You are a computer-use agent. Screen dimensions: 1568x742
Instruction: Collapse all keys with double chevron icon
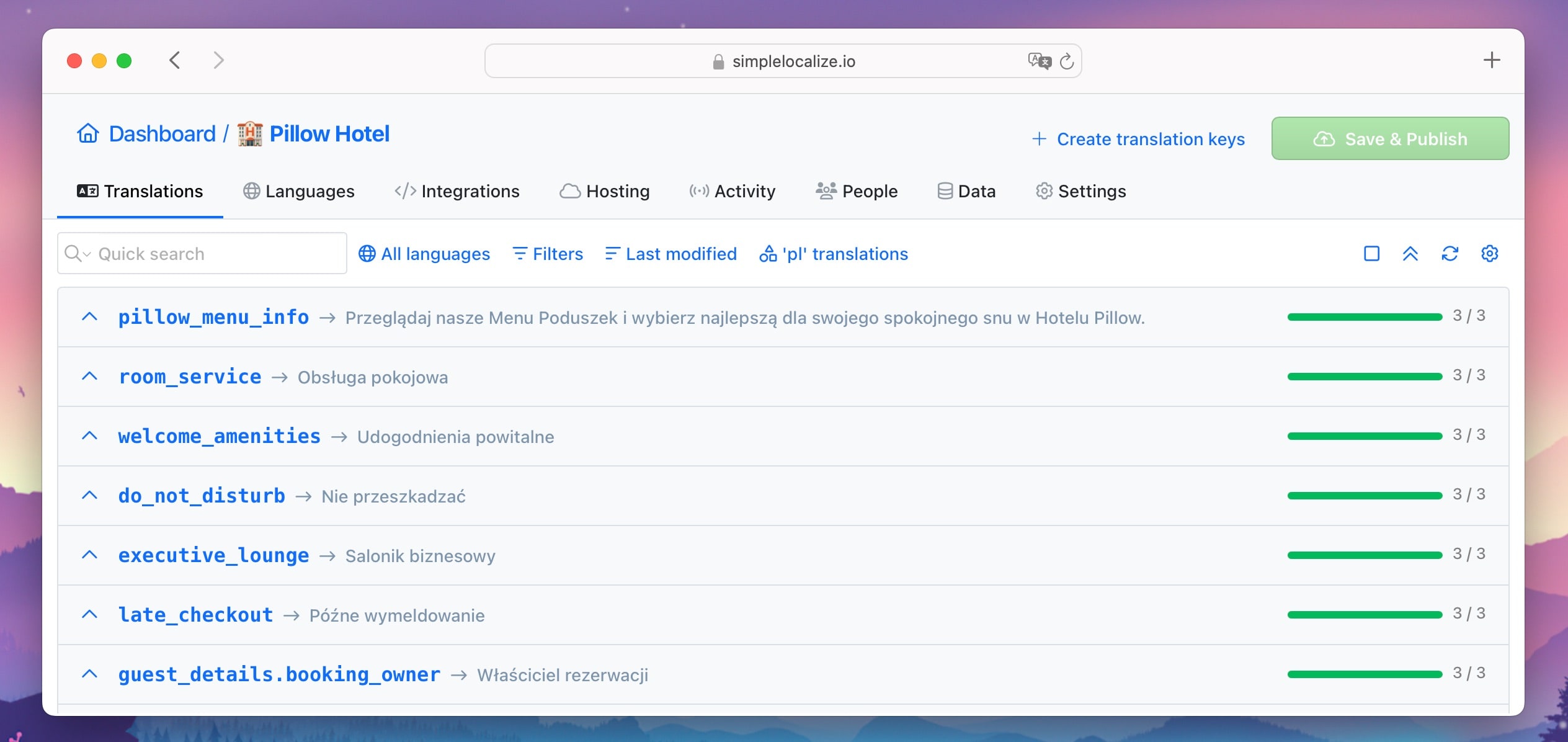[1410, 254]
